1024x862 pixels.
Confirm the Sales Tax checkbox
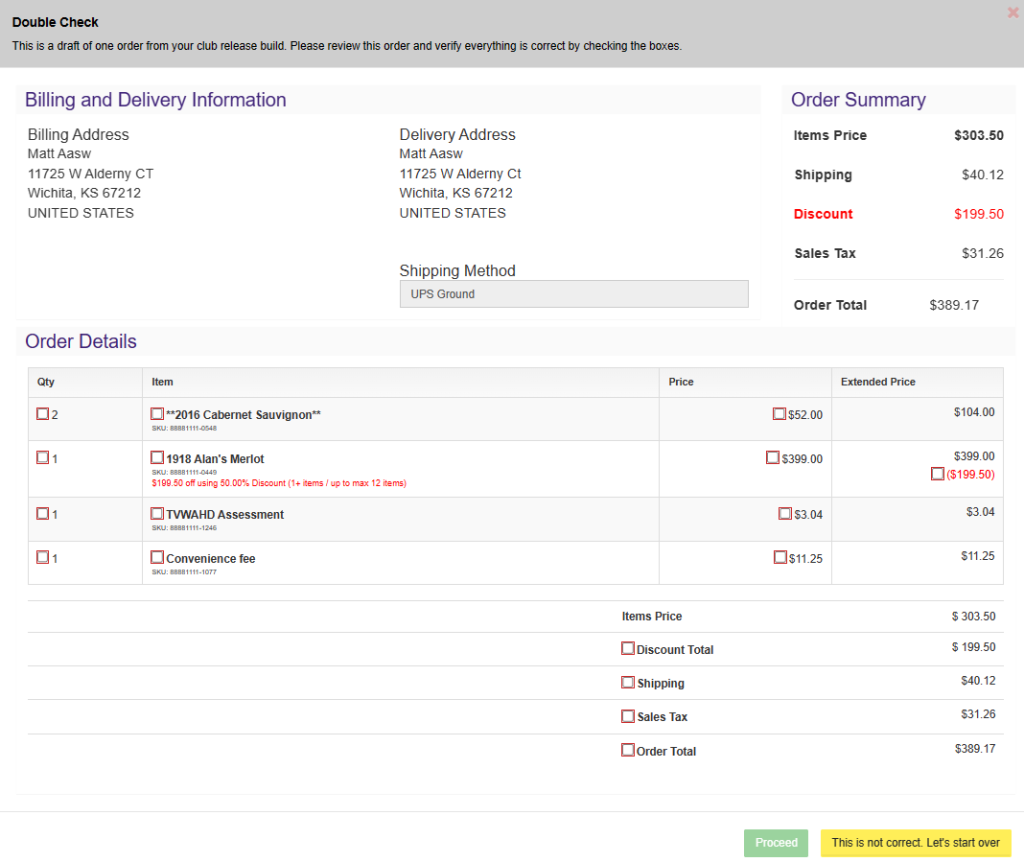coord(628,716)
